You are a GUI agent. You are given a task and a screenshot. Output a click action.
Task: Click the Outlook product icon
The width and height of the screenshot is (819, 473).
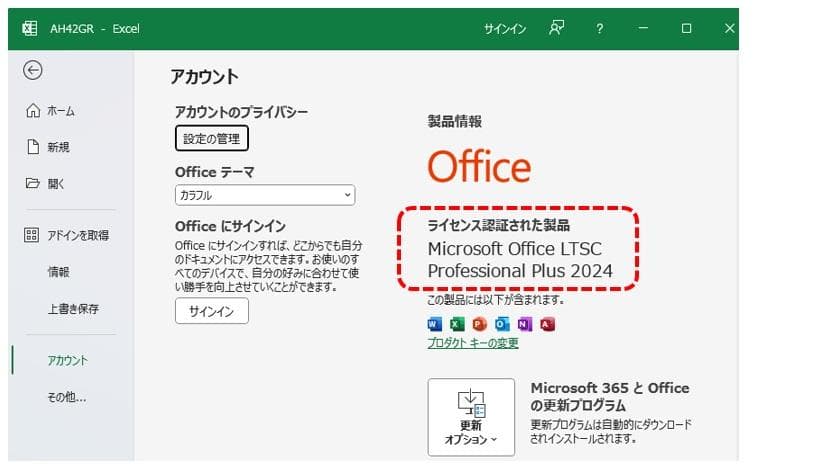coord(502,324)
